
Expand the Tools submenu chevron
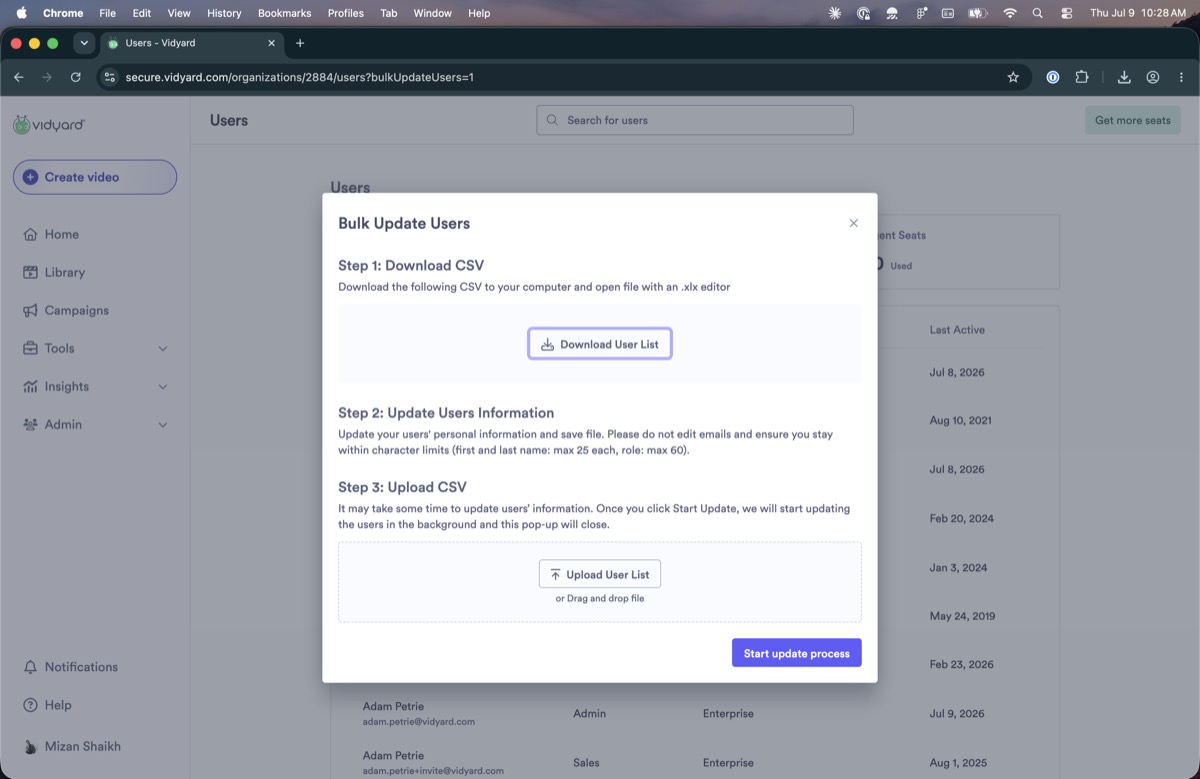tap(163, 348)
